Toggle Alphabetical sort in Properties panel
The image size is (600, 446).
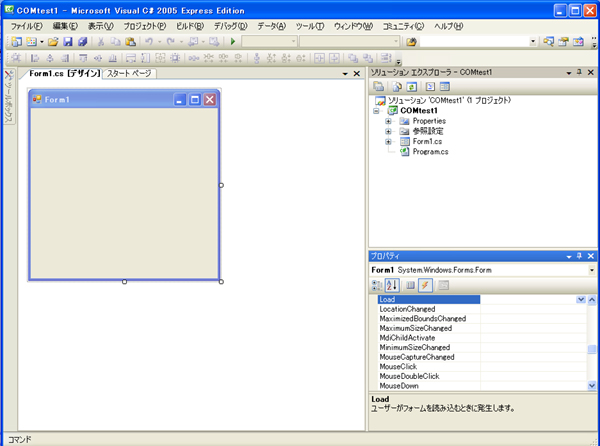click(392, 285)
